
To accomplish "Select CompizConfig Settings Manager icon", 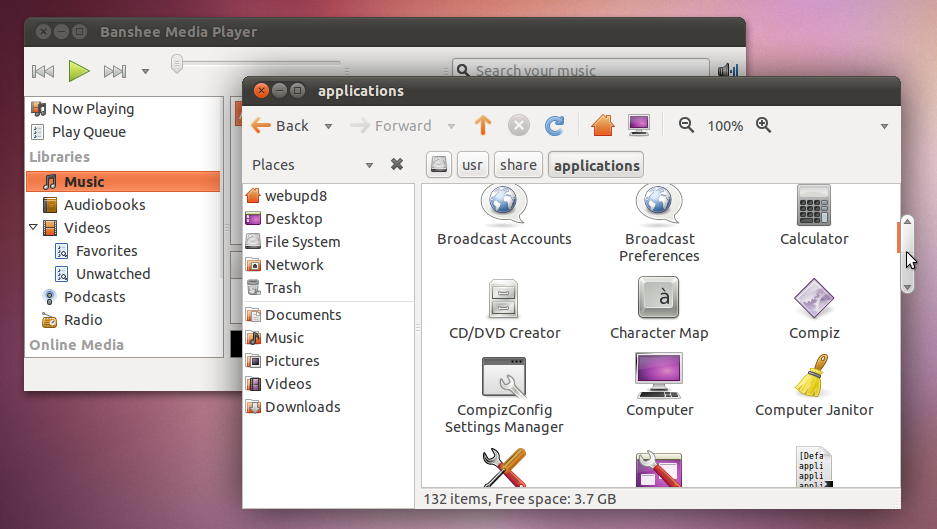I will coord(504,378).
